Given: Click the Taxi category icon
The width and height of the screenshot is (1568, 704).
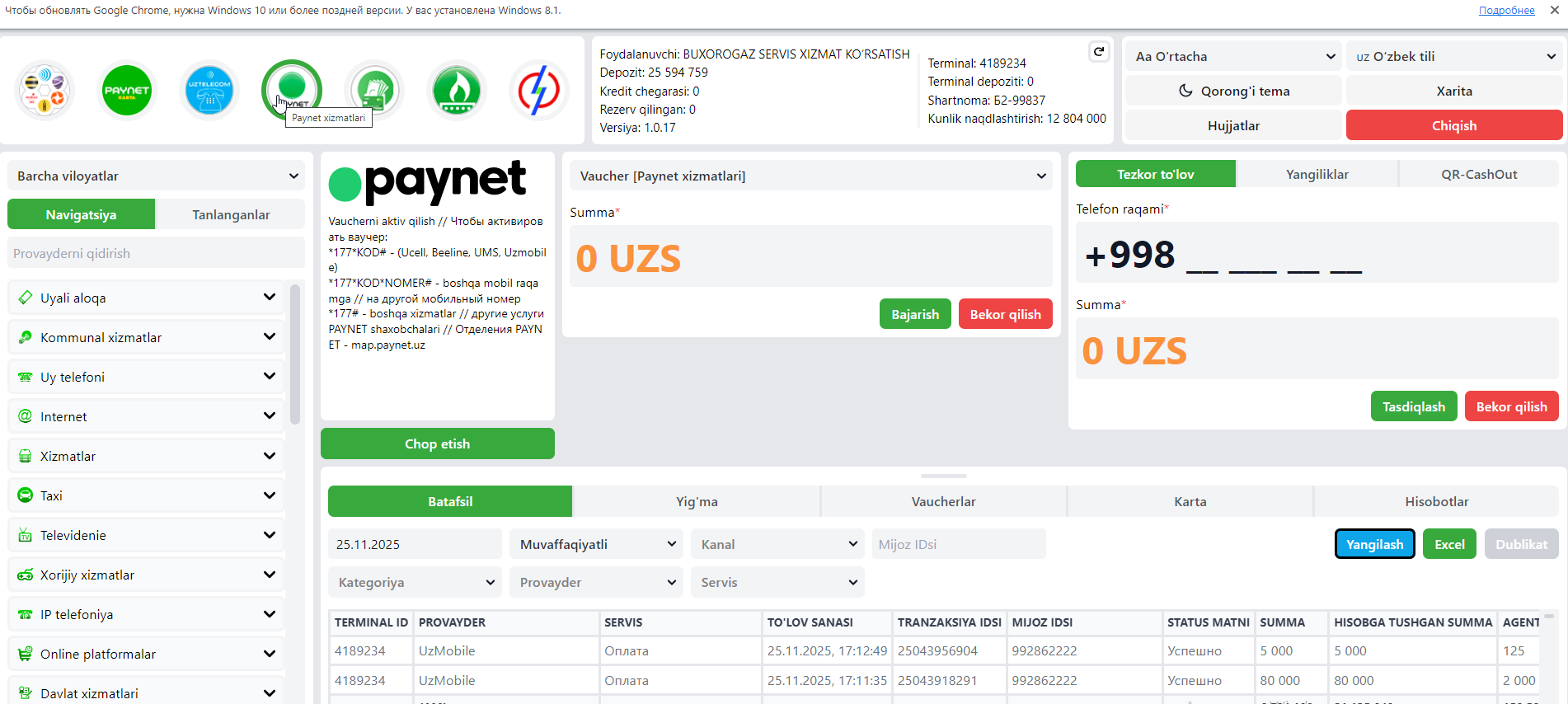Looking at the screenshot, I should [26, 495].
